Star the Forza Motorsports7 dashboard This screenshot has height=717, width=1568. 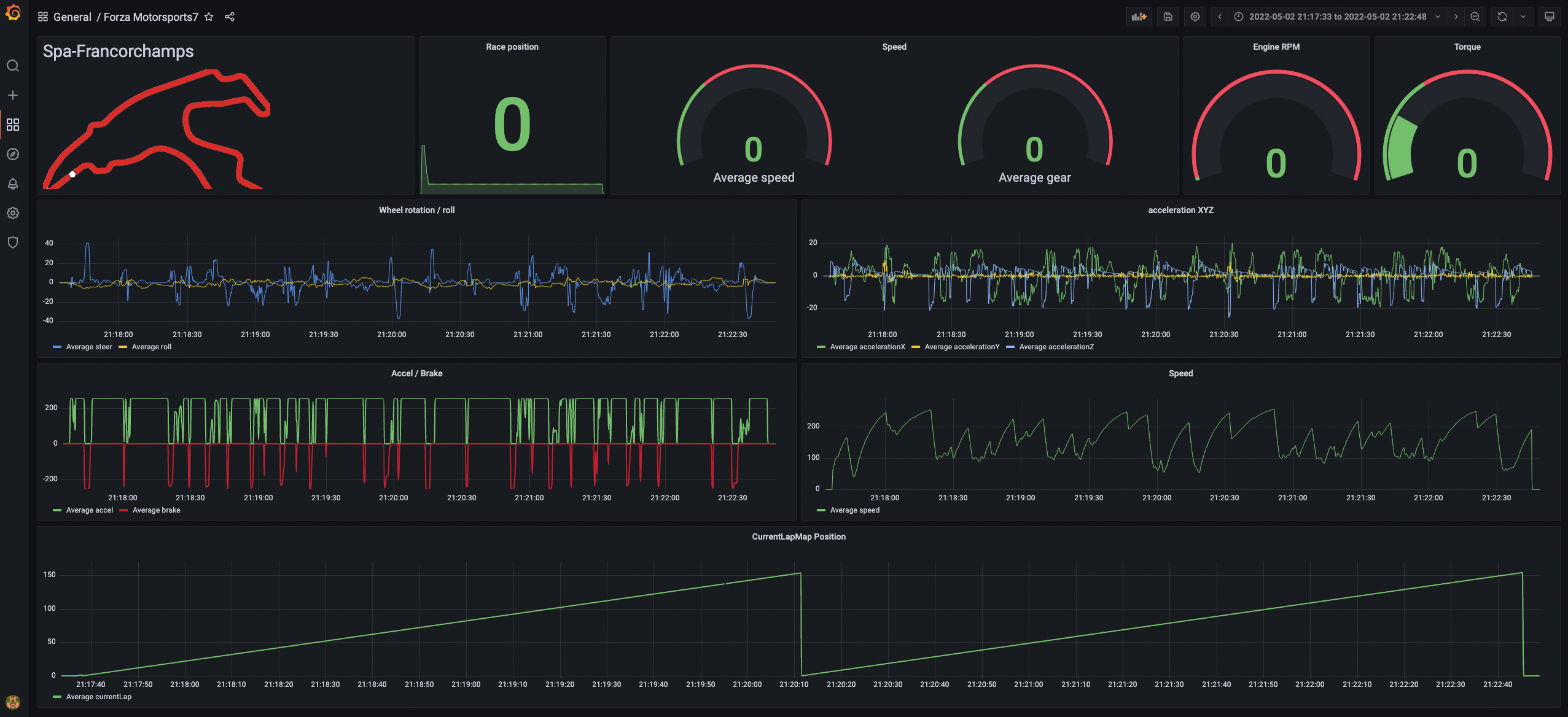209,17
